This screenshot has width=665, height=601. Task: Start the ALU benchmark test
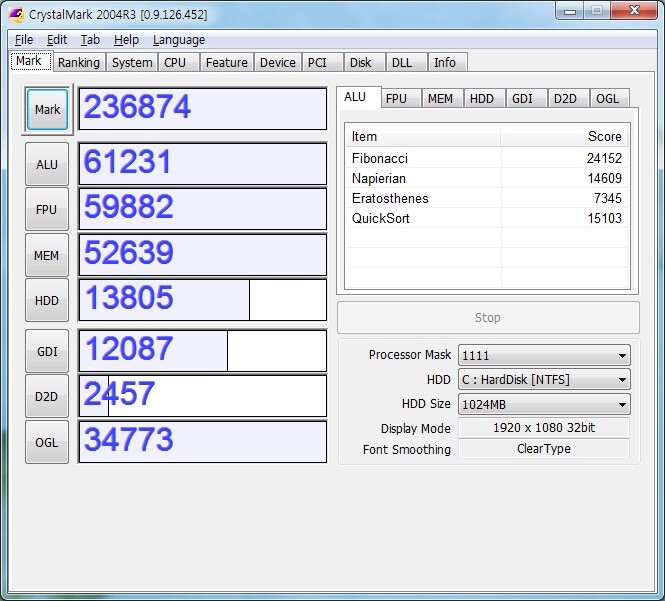pyautogui.click(x=47, y=164)
